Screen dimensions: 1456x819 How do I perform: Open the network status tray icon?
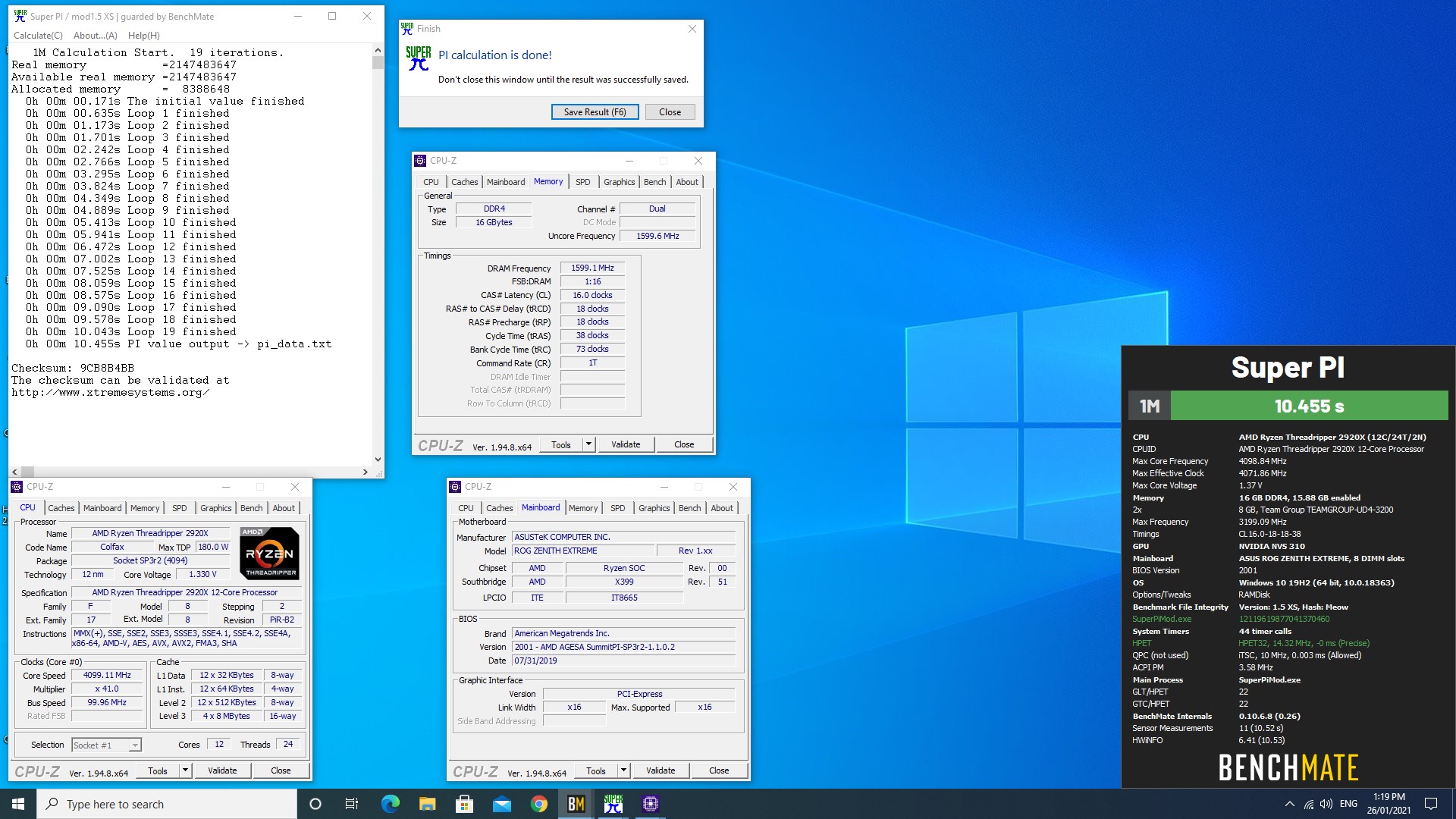point(1309,804)
